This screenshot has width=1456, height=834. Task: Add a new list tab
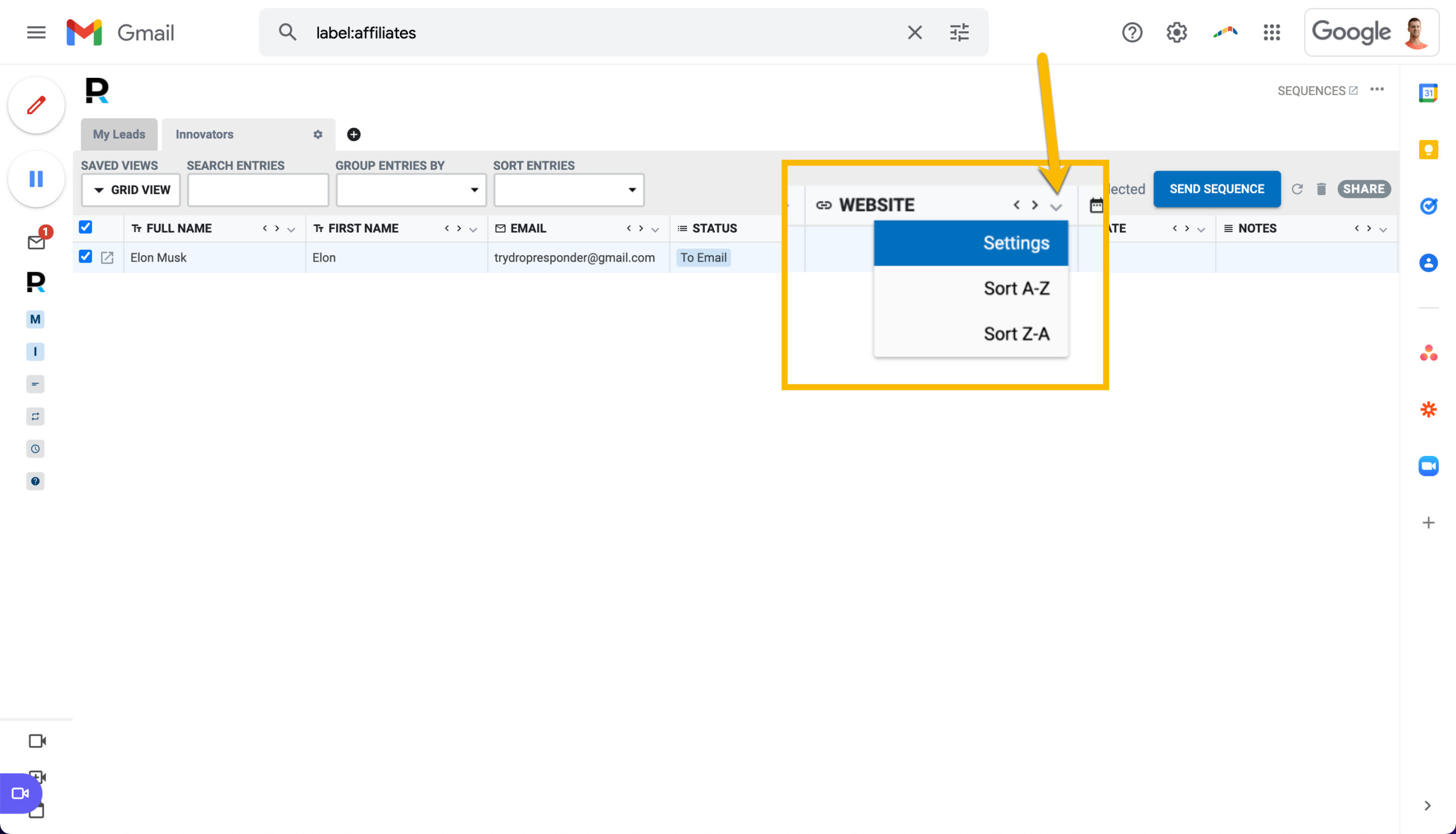pyautogui.click(x=354, y=135)
